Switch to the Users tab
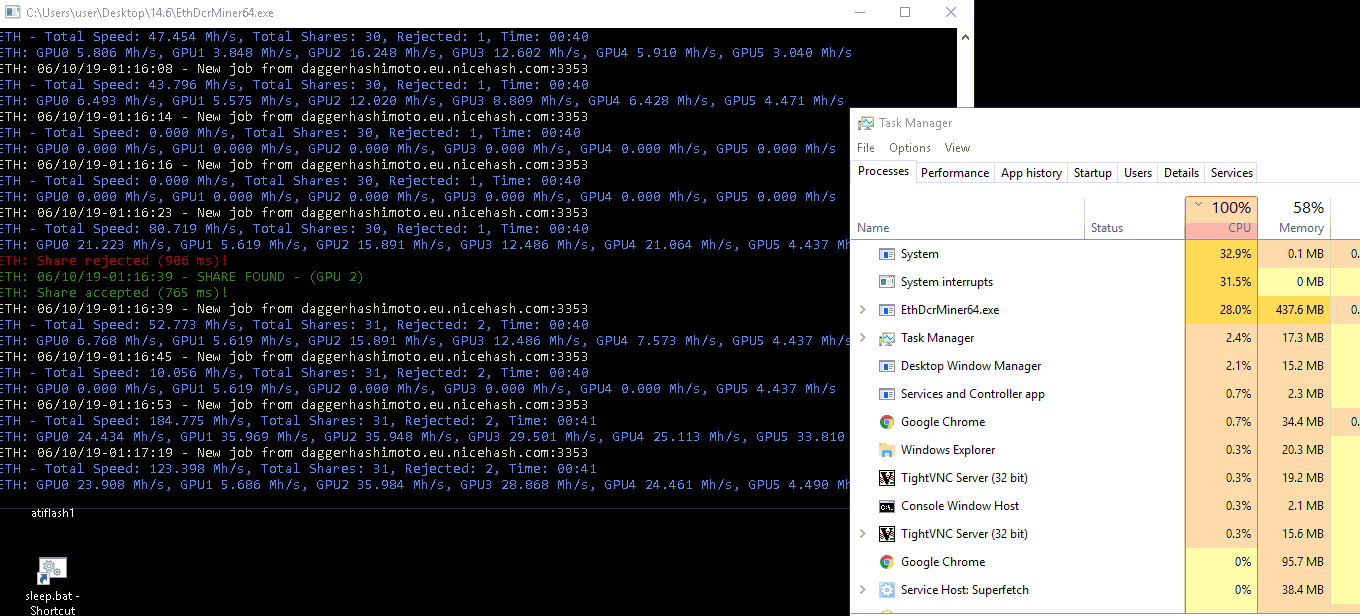 click(x=1138, y=173)
